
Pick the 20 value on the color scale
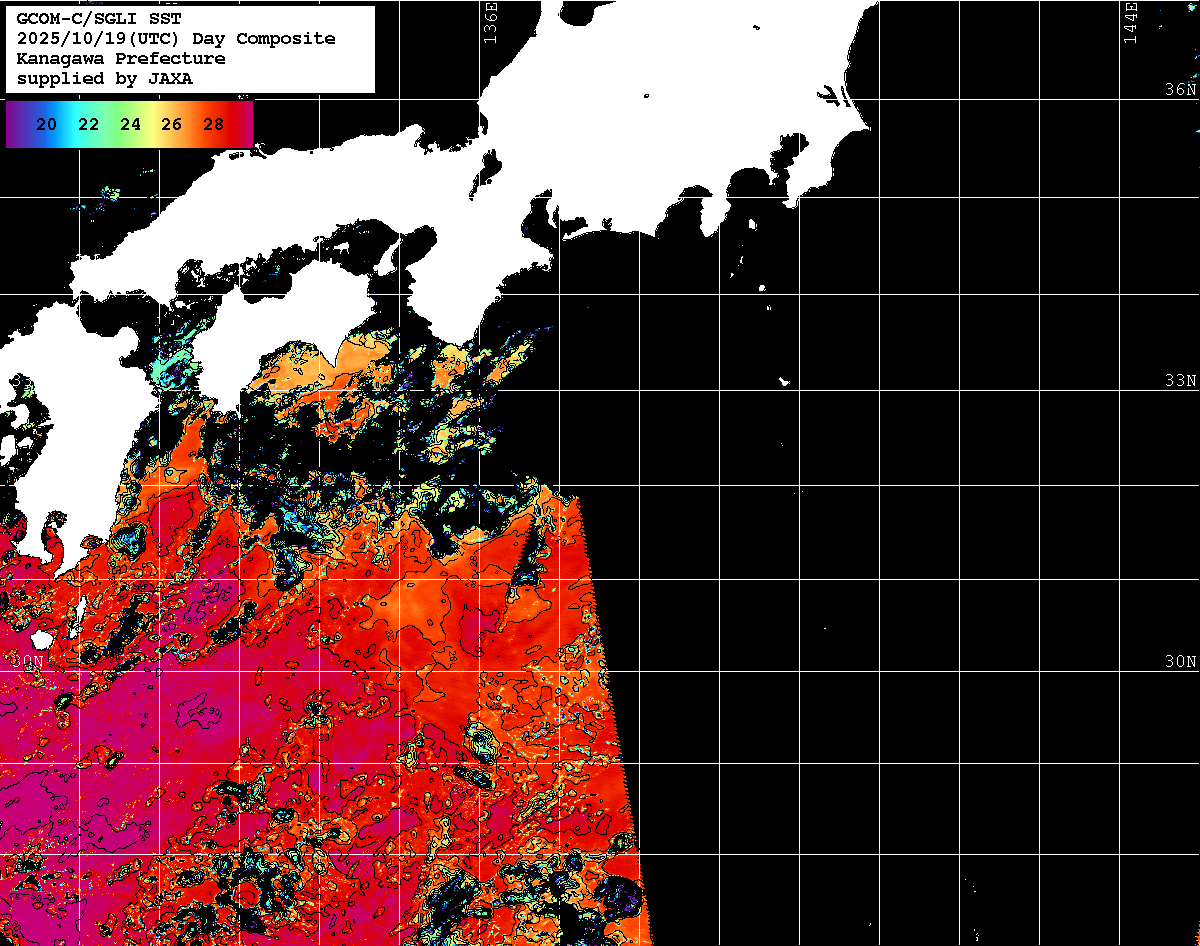[46, 125]
